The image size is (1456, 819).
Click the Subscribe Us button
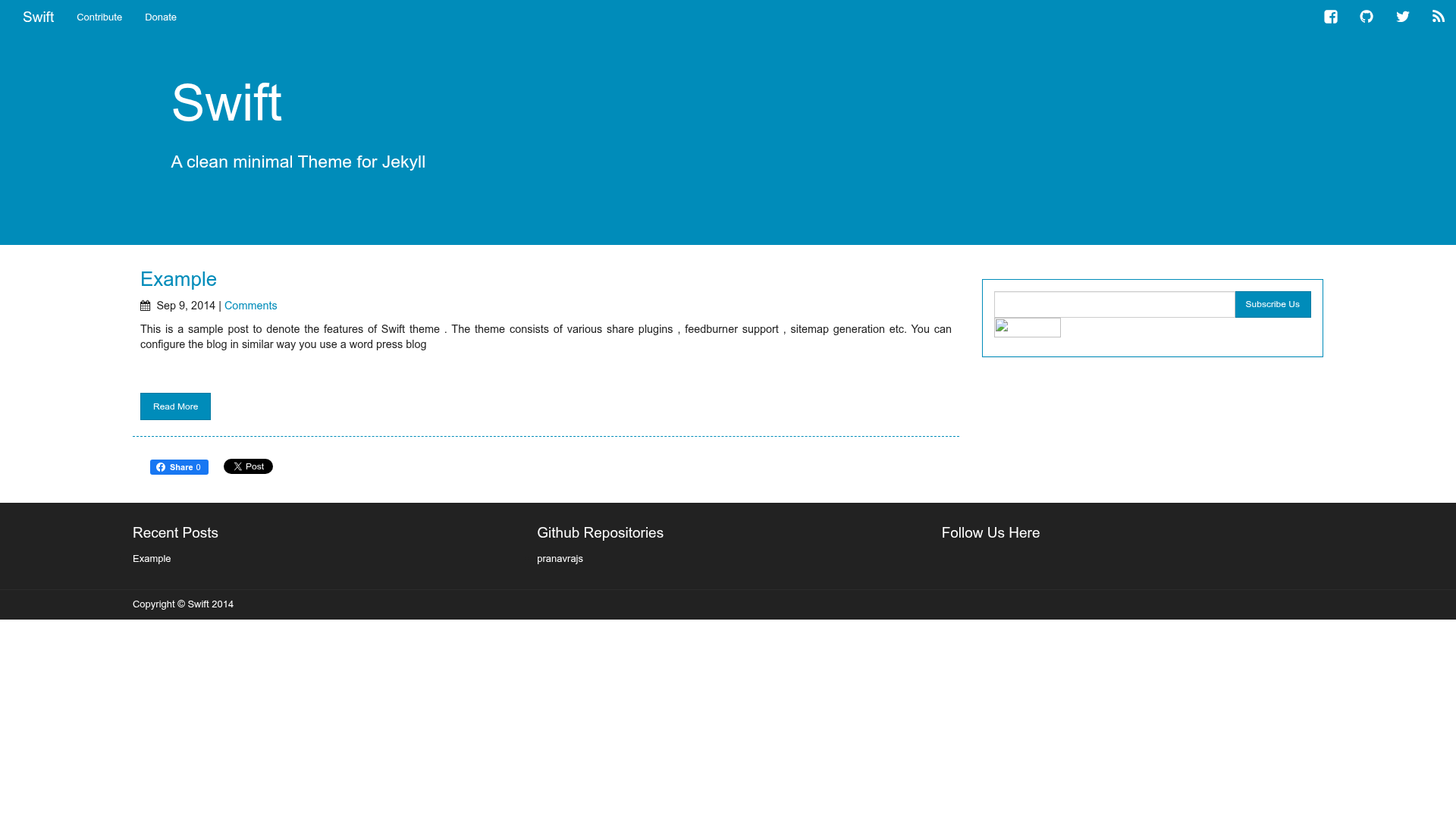[1272, 304]
